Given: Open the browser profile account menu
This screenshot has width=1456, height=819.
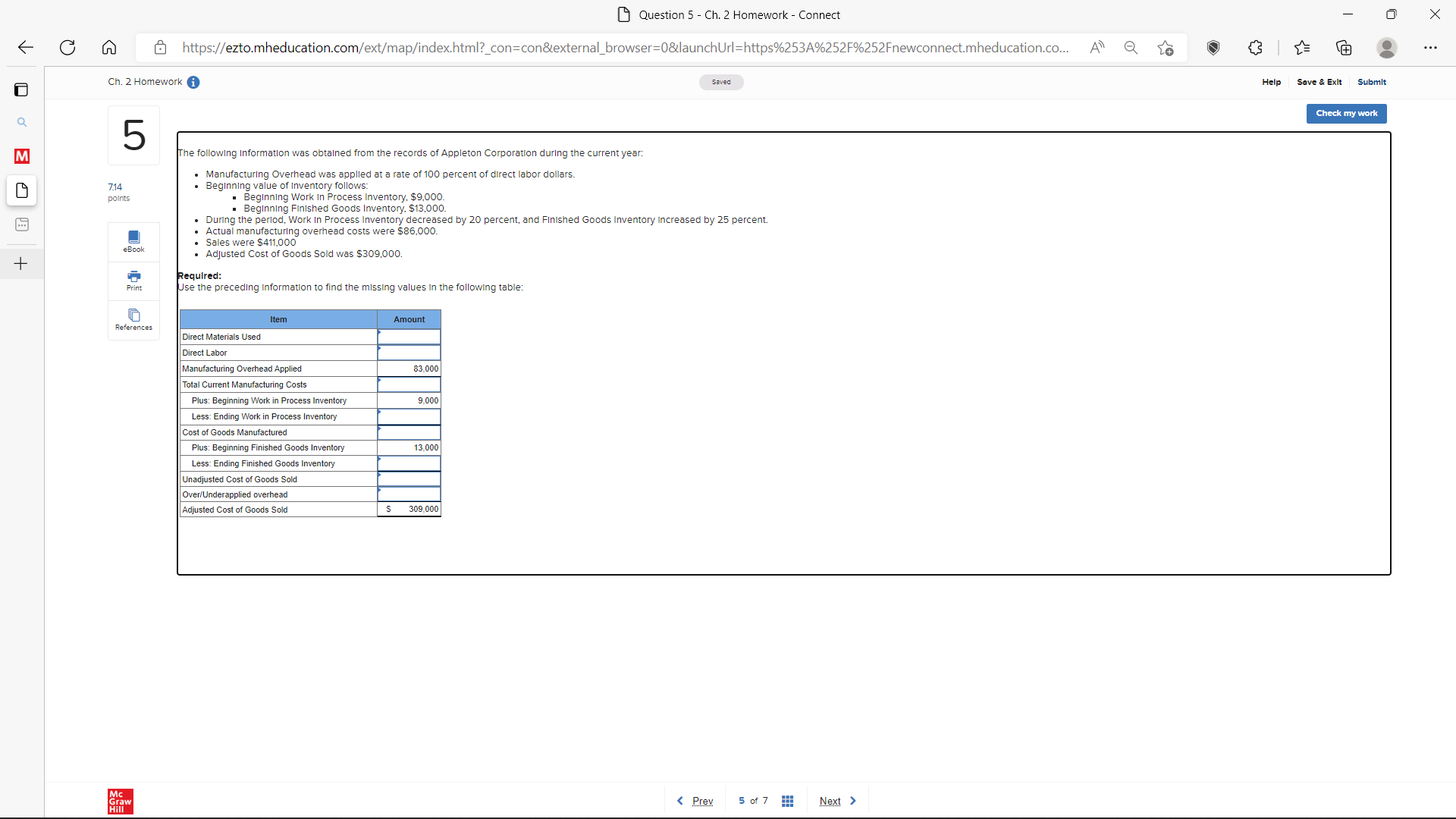Looking at the screenshot, I should coord(1386,48).
